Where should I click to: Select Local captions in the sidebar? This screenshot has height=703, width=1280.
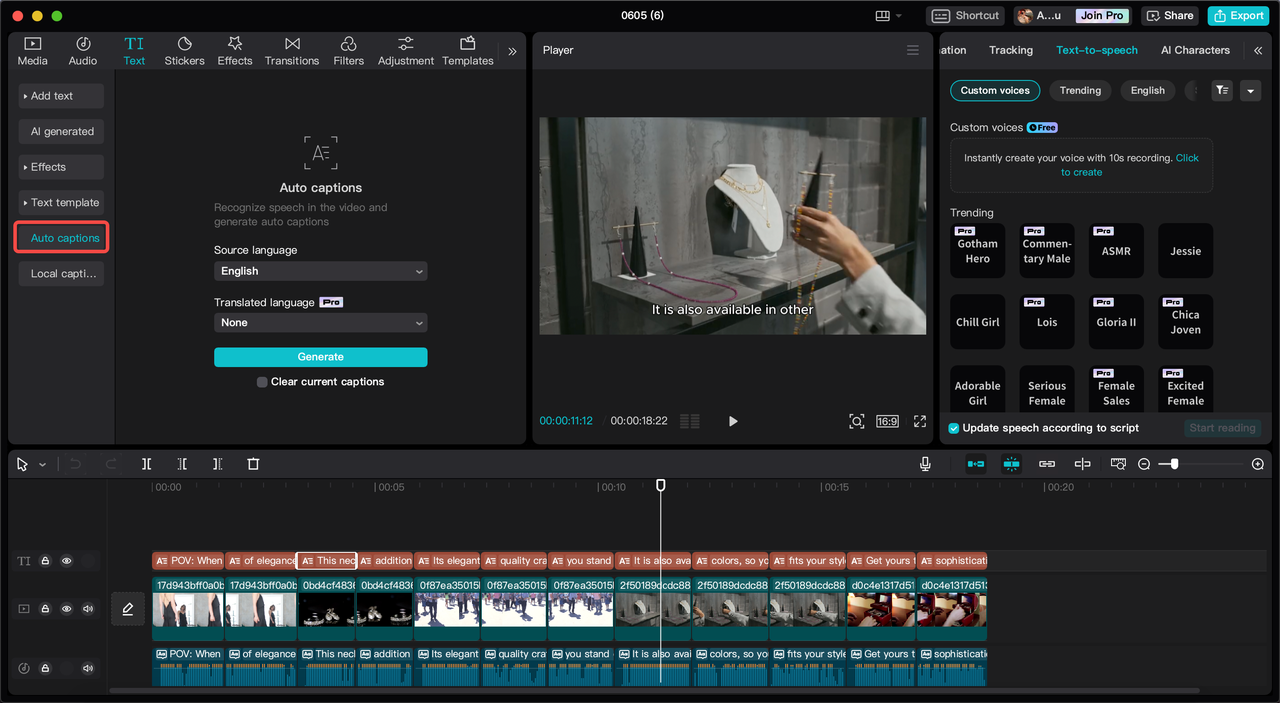(62, 274)
